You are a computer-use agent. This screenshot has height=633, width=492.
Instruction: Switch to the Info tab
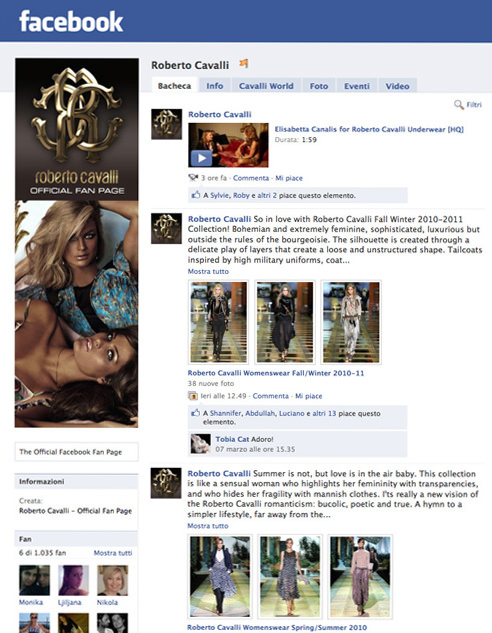(x=214, y=86)
